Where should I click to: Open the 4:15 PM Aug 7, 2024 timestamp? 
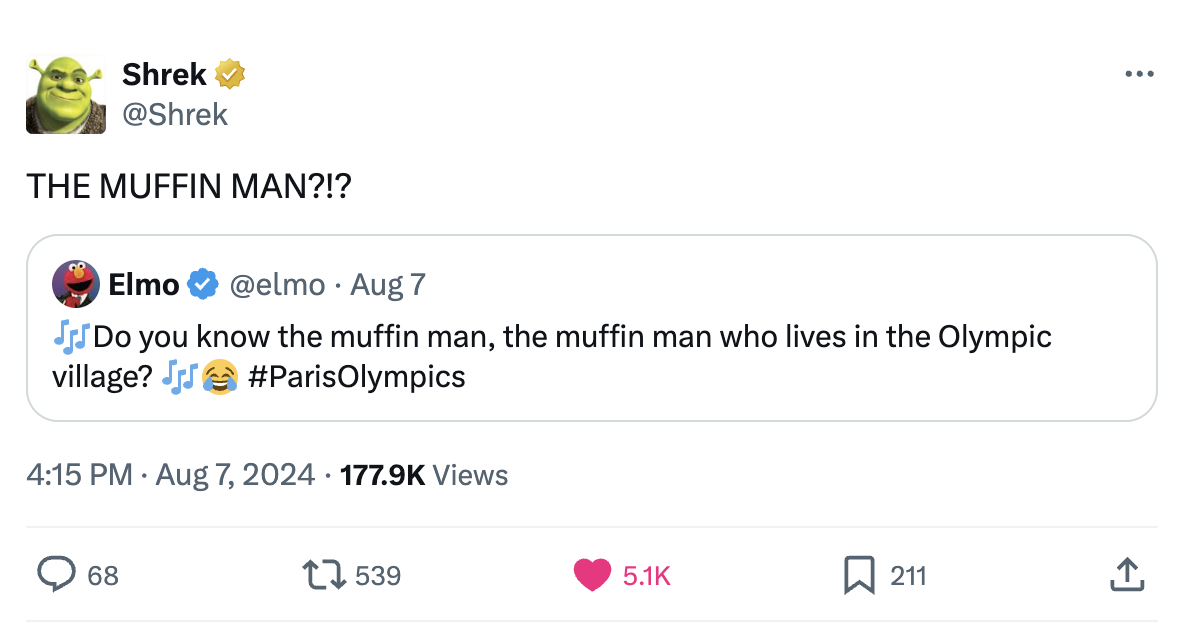[170, 475]
